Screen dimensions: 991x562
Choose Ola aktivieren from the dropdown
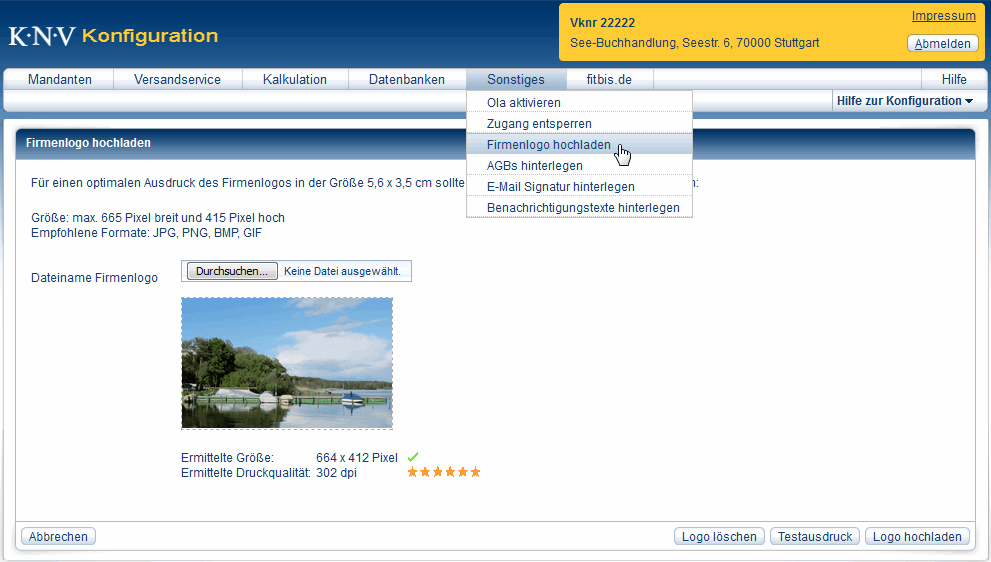[523, 103]
